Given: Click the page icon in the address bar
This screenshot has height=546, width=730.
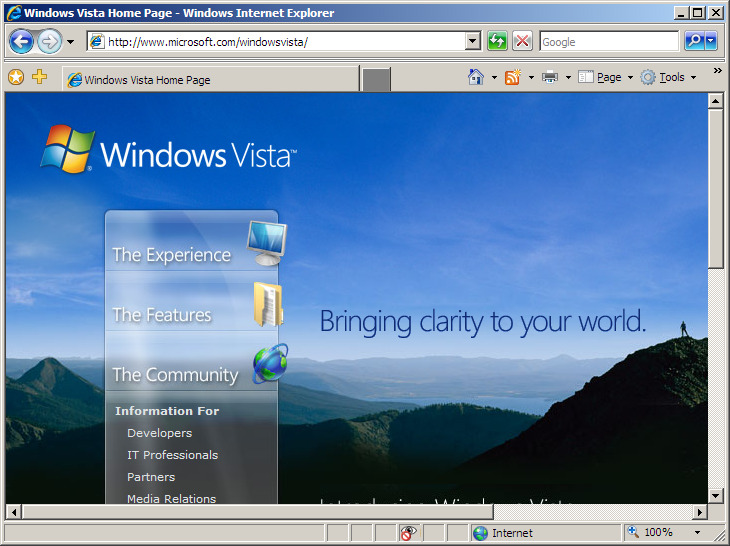Looking at the screenshot, I should (x=96, y=41).
